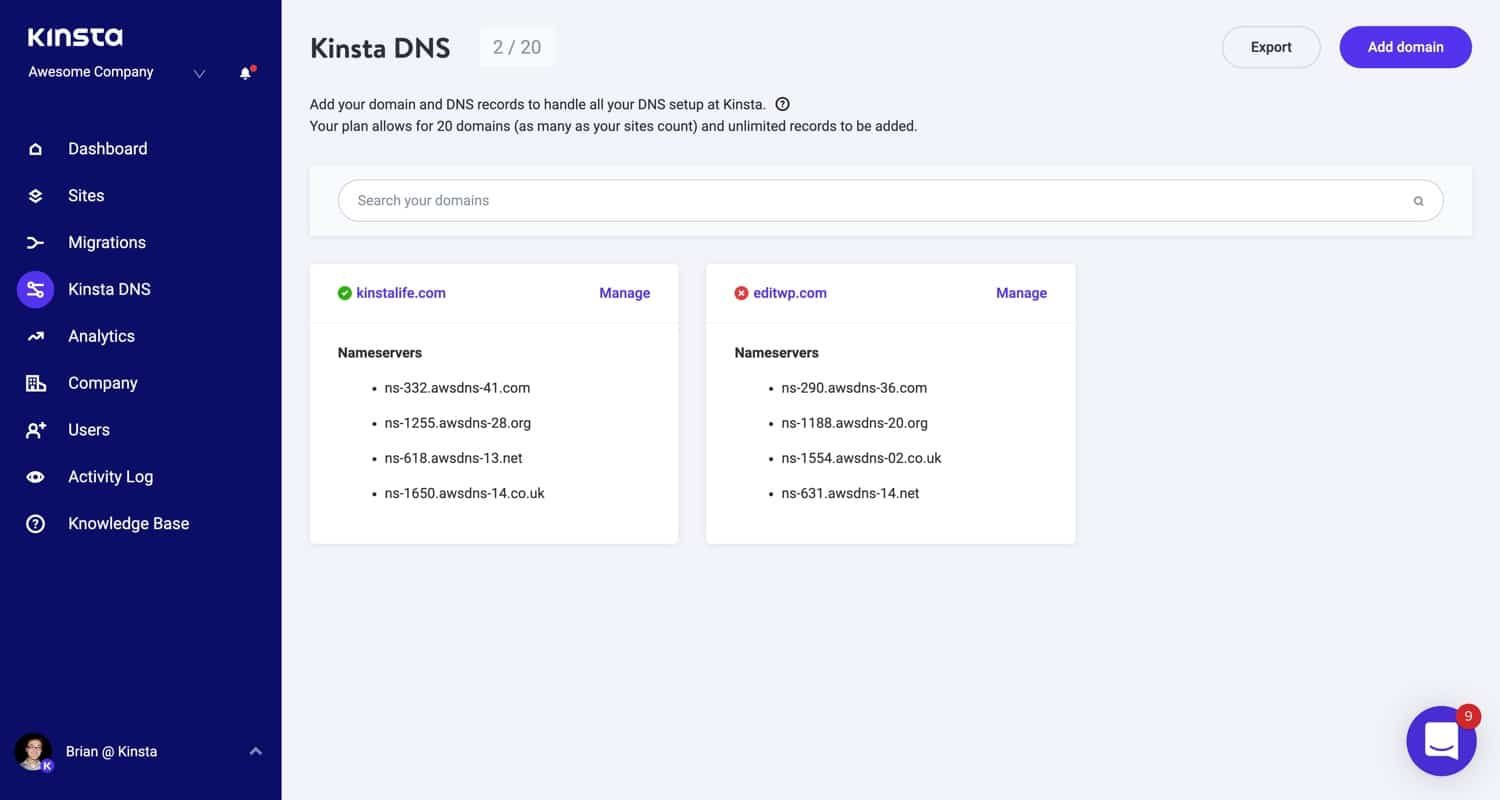Open Company menu item
Image resolution: width=1500 pixels, height=800 pixels.
click(x=103, y=383)
